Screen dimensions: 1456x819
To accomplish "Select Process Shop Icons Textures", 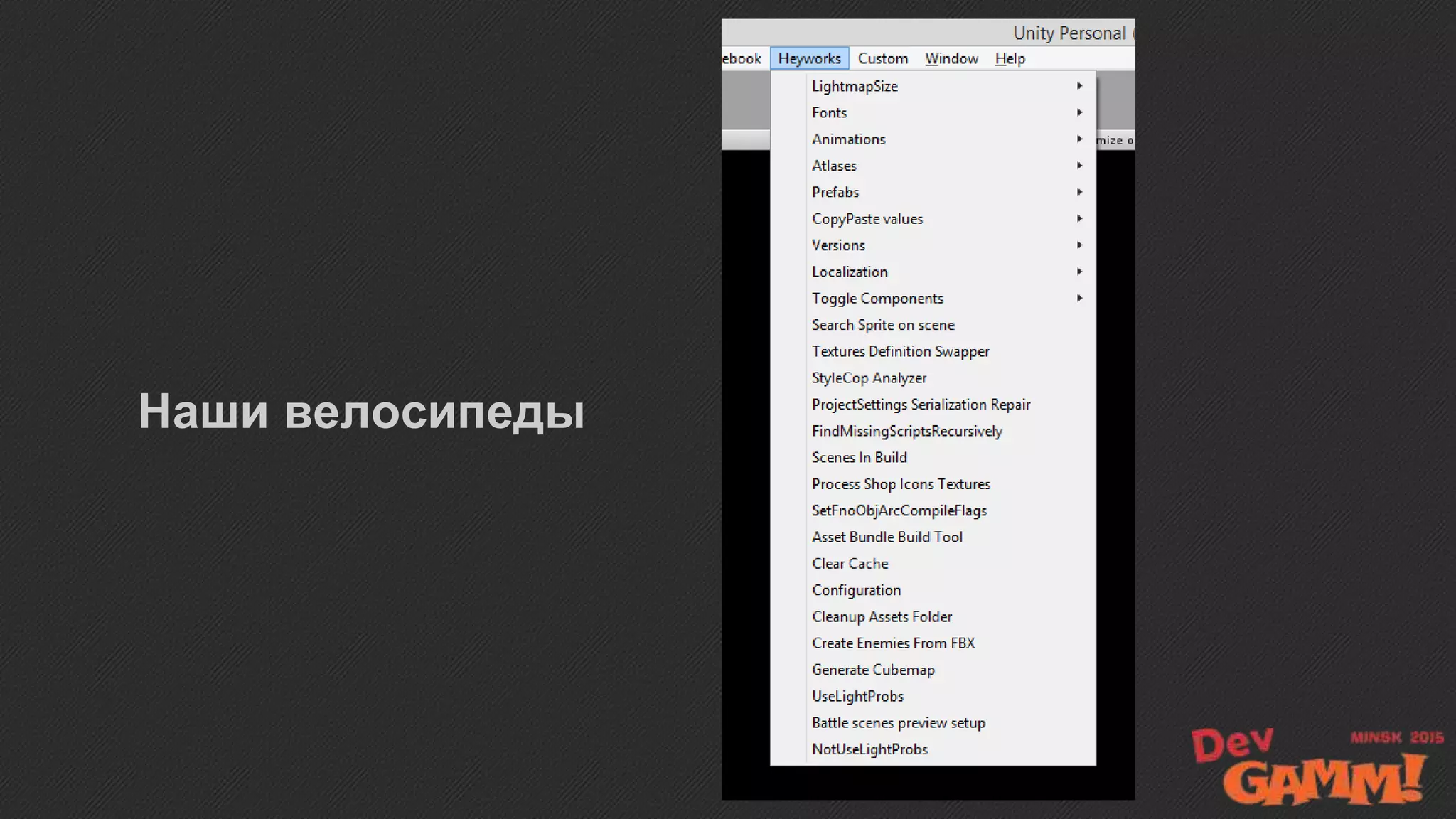I will pyautogui.click(x=933, y=484).
